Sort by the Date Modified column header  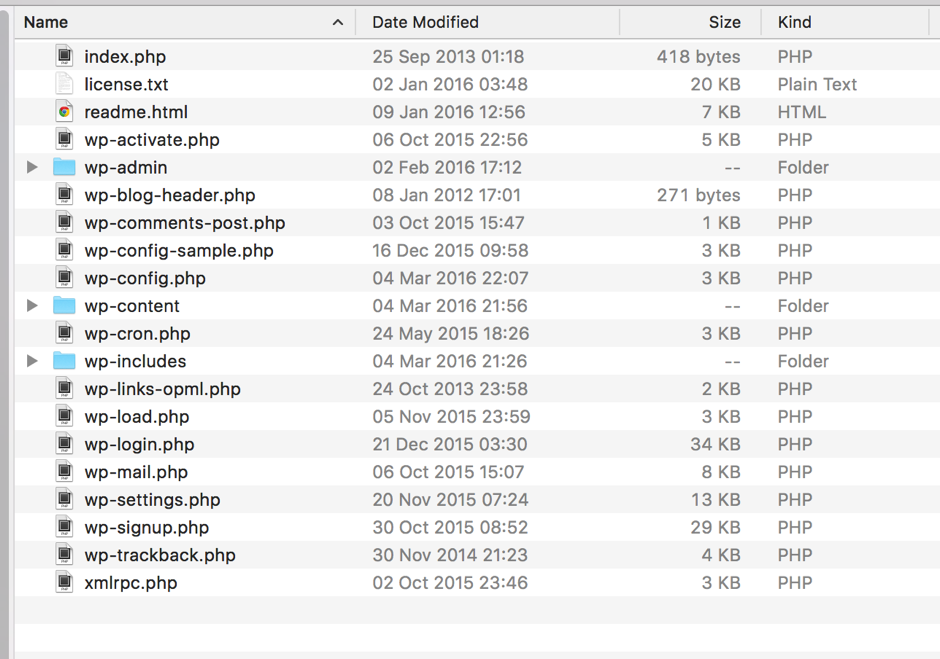[x=425, y=22]
